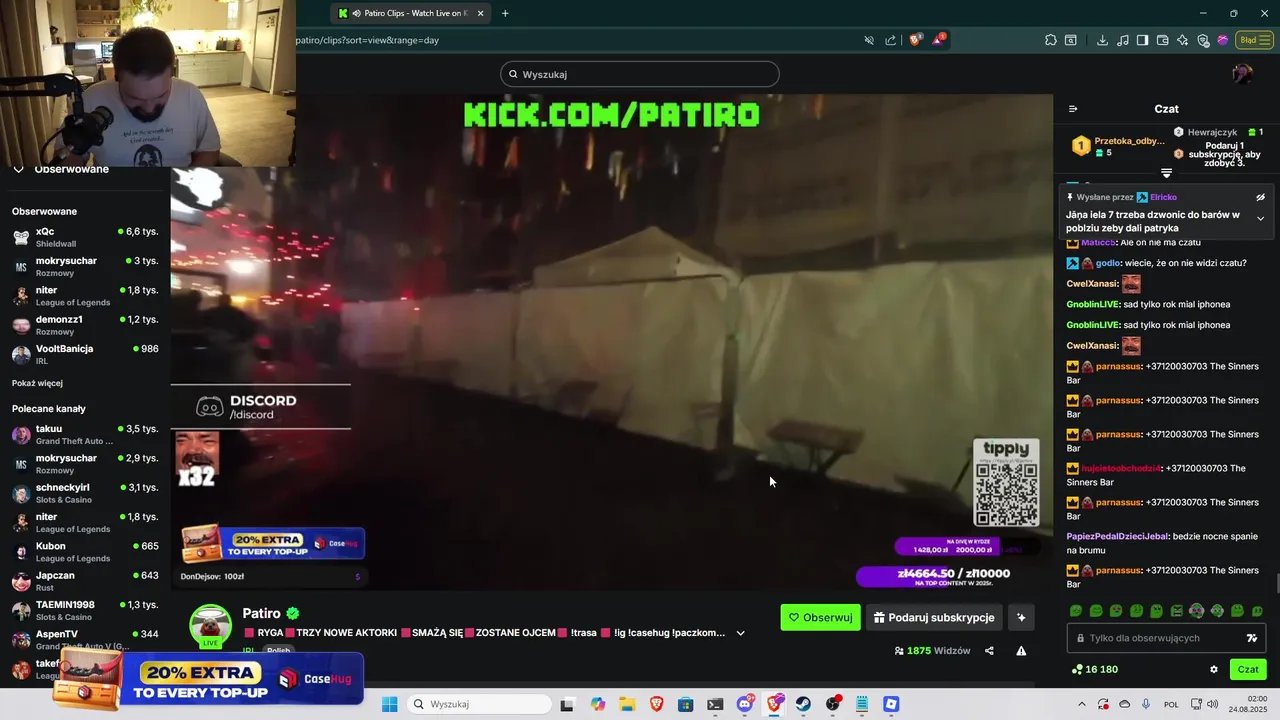Click Podaruj subskrypcje gift button
Image resolution: width=1280 pixels, height=720 pixels.
934,618
